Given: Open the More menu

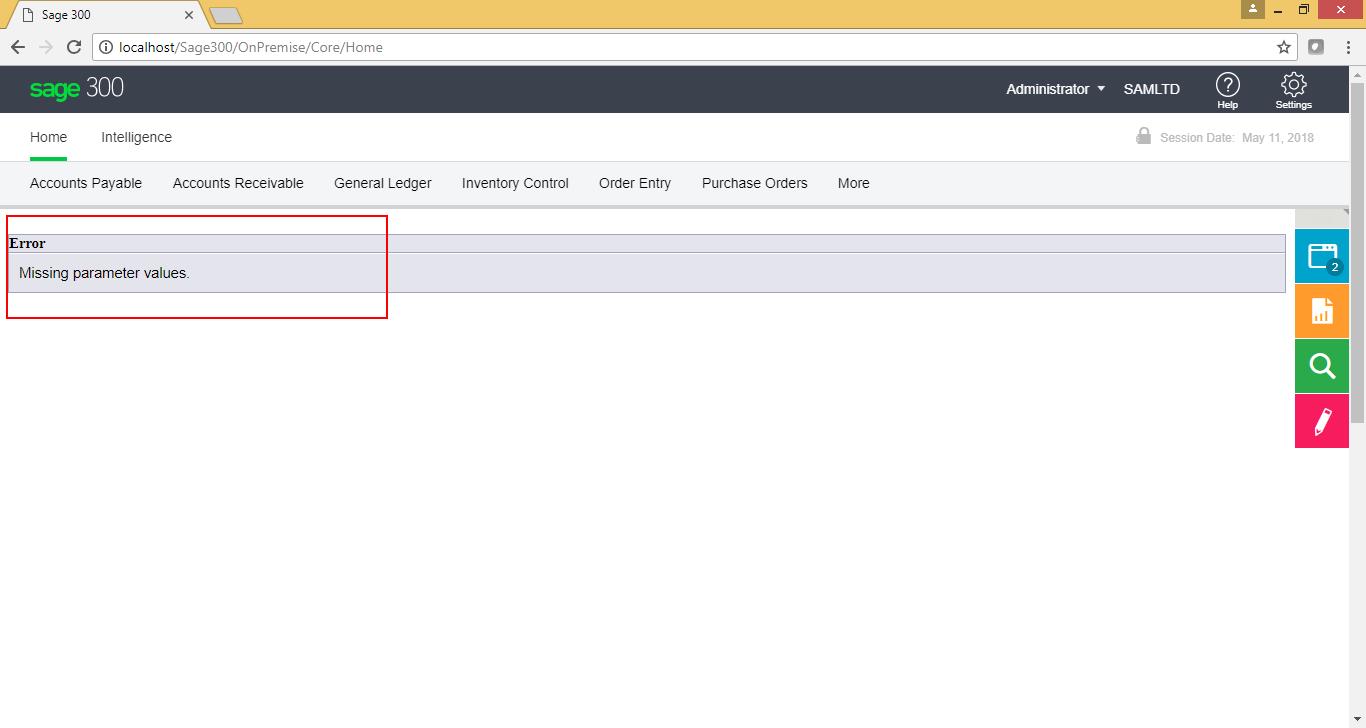Looking at the screenshot, I should [854, 183].
